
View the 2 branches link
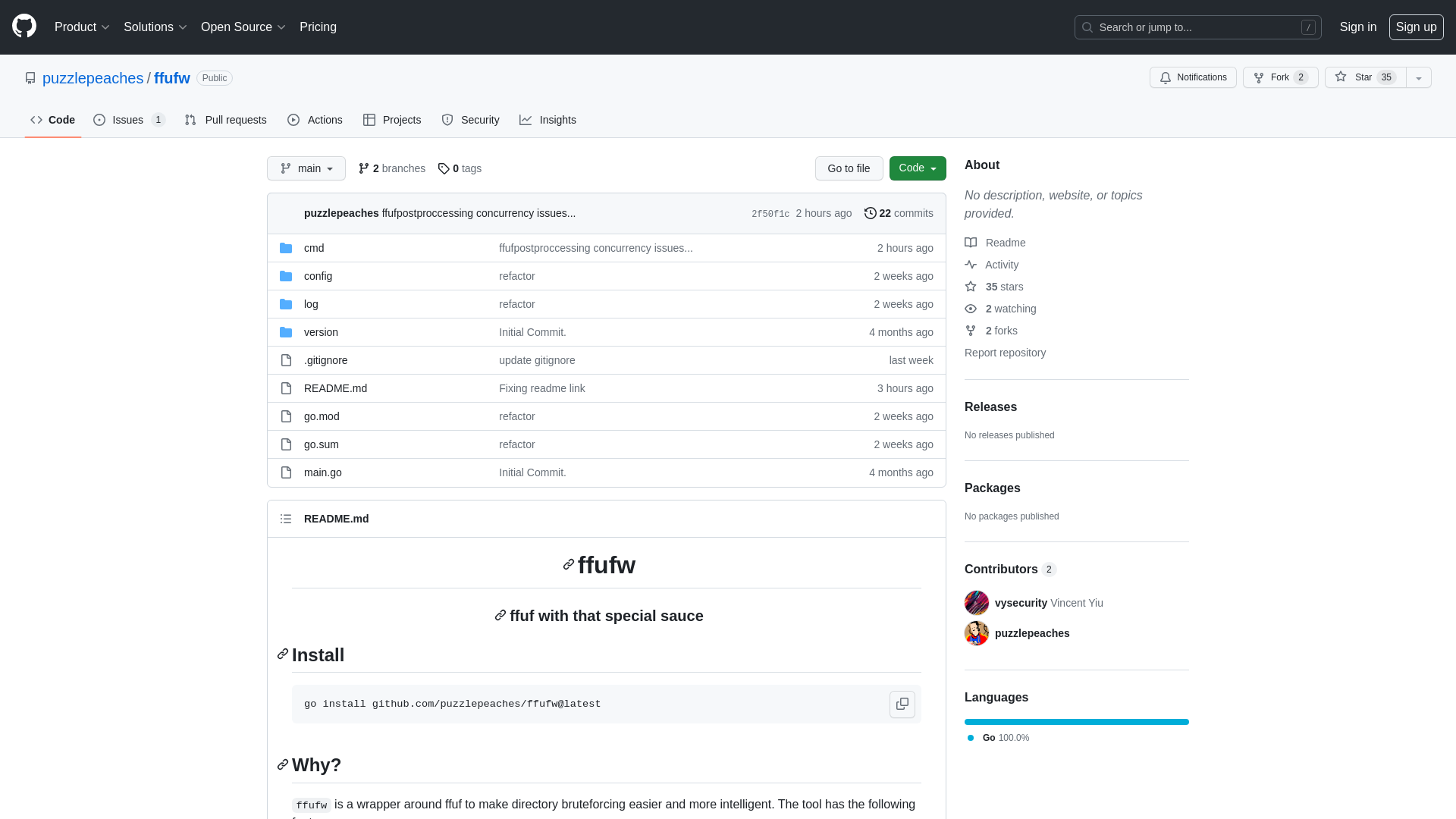coord(392,168)
